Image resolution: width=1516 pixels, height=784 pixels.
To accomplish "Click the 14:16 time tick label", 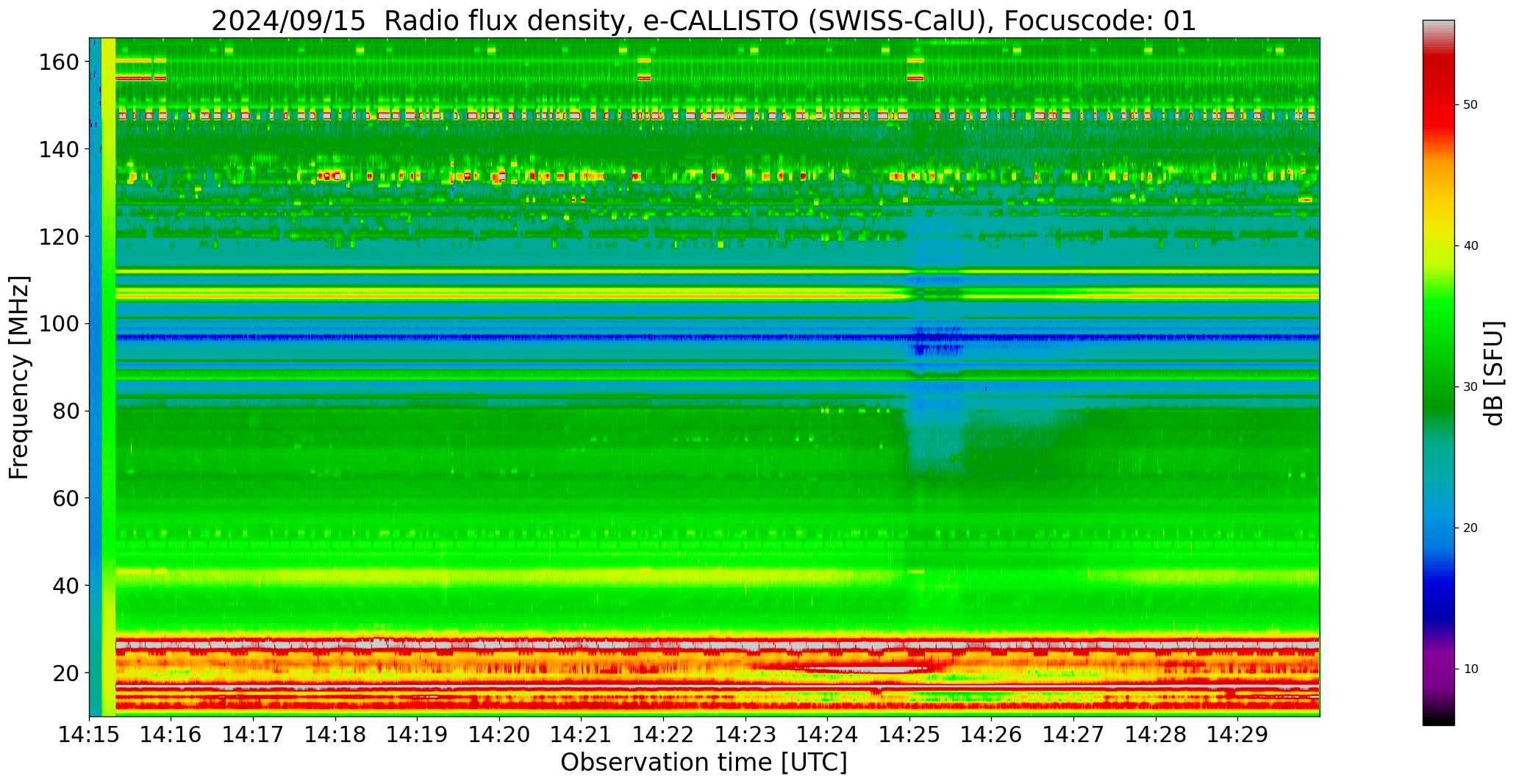I will [x=171, y=735].
